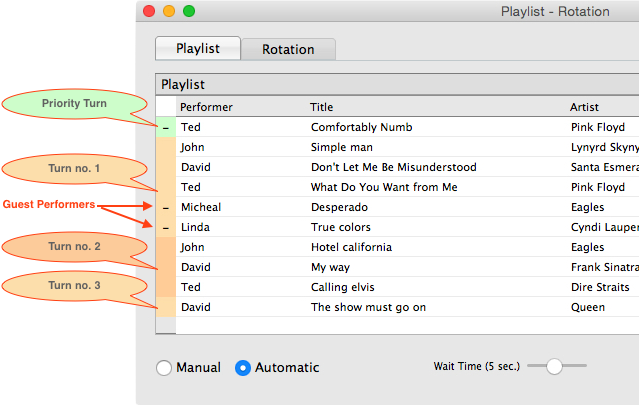Screen dimensions: 639x405
Task: Select David's My way entry
Action: click(397, 267)
